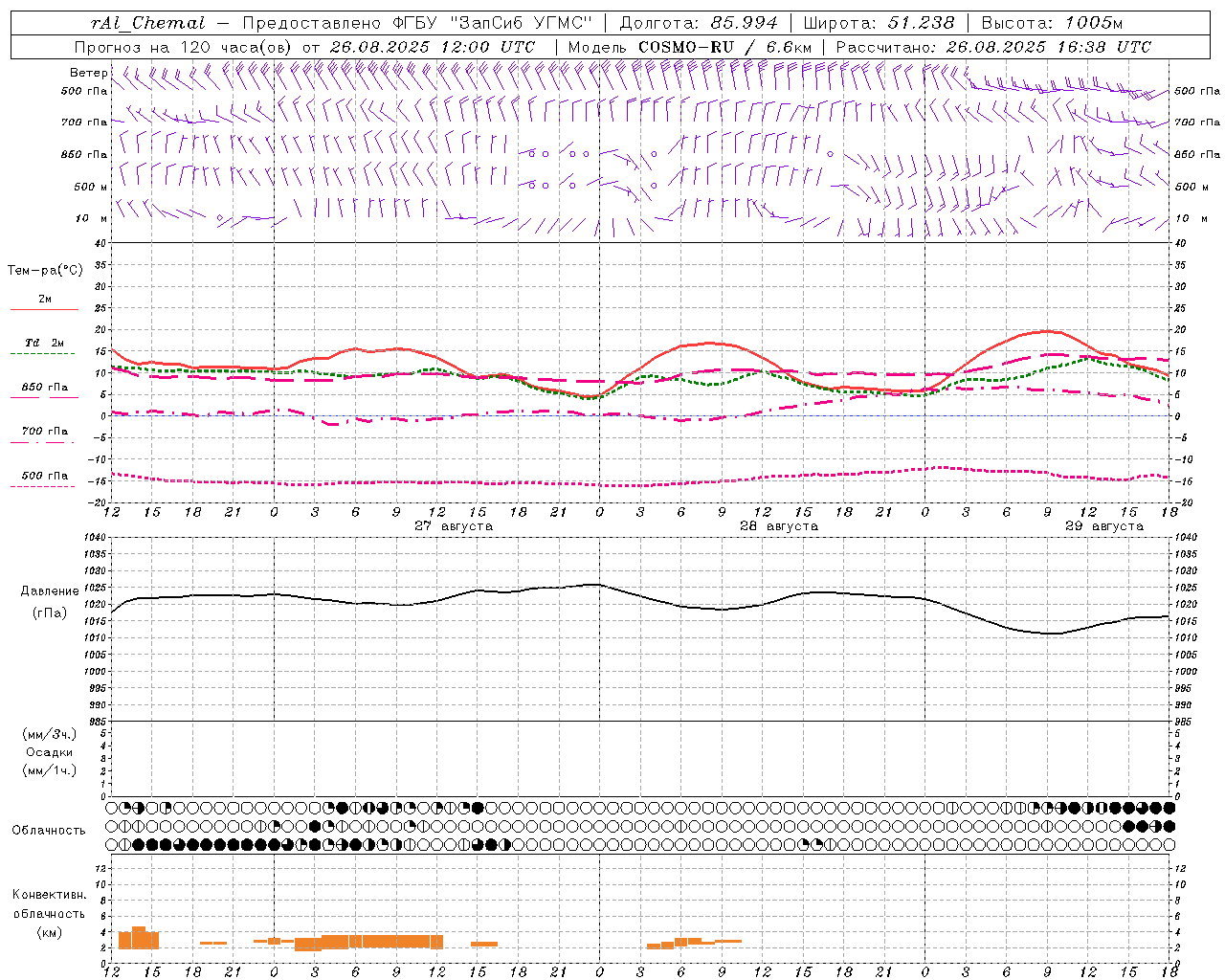Click the "Осадки" precipitation label
Image resolution: width=1225 pixels, height=980 pixels.
[x=50, y=752]
